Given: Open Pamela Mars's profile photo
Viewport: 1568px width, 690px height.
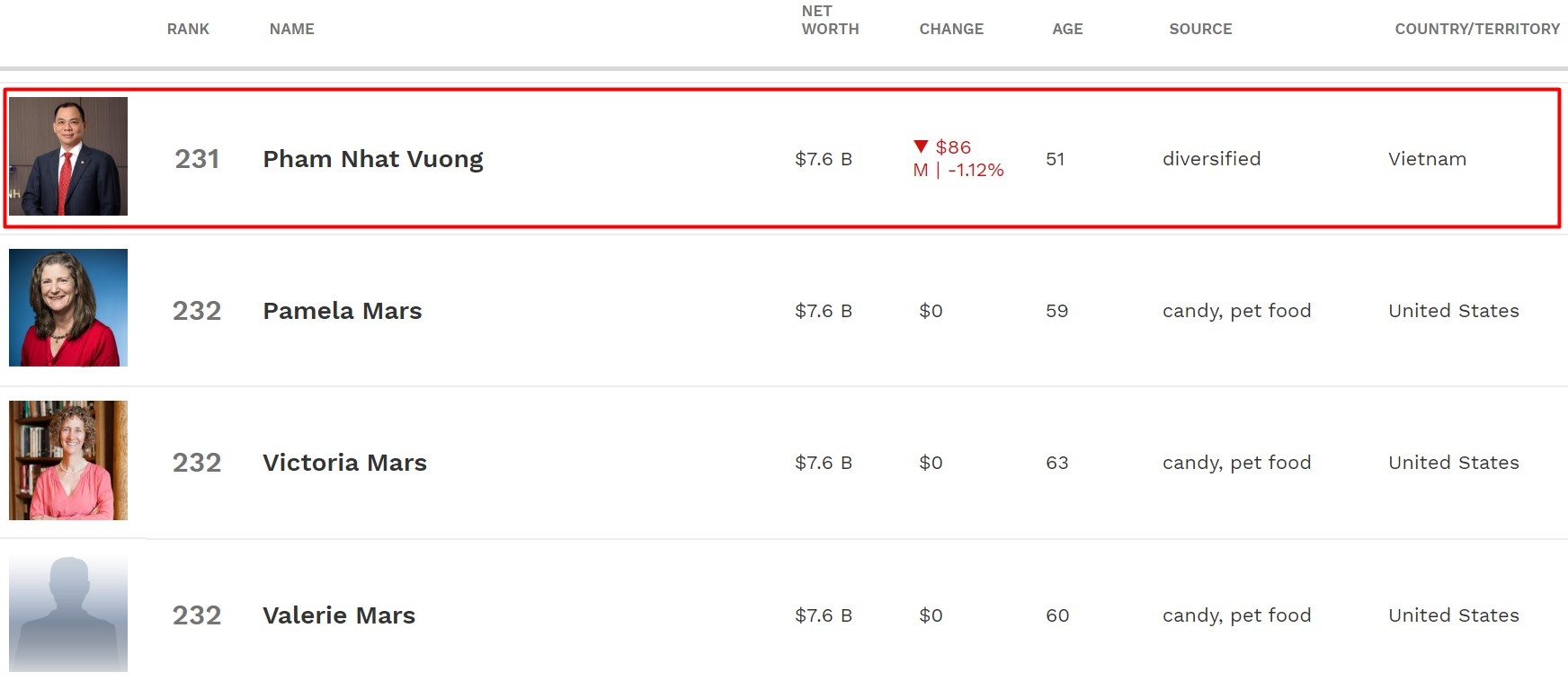Looking at the screenshot, I should 68,307.
